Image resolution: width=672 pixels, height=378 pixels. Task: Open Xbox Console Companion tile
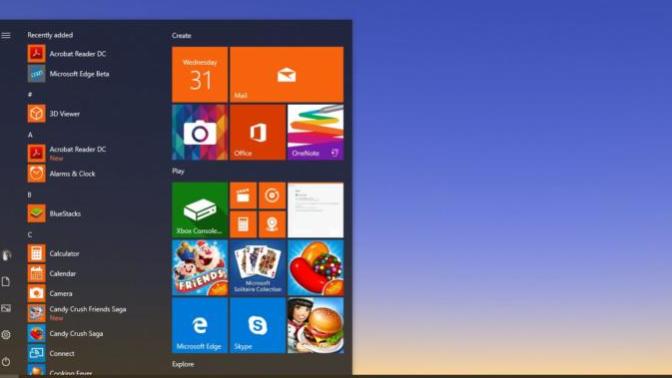200,210
